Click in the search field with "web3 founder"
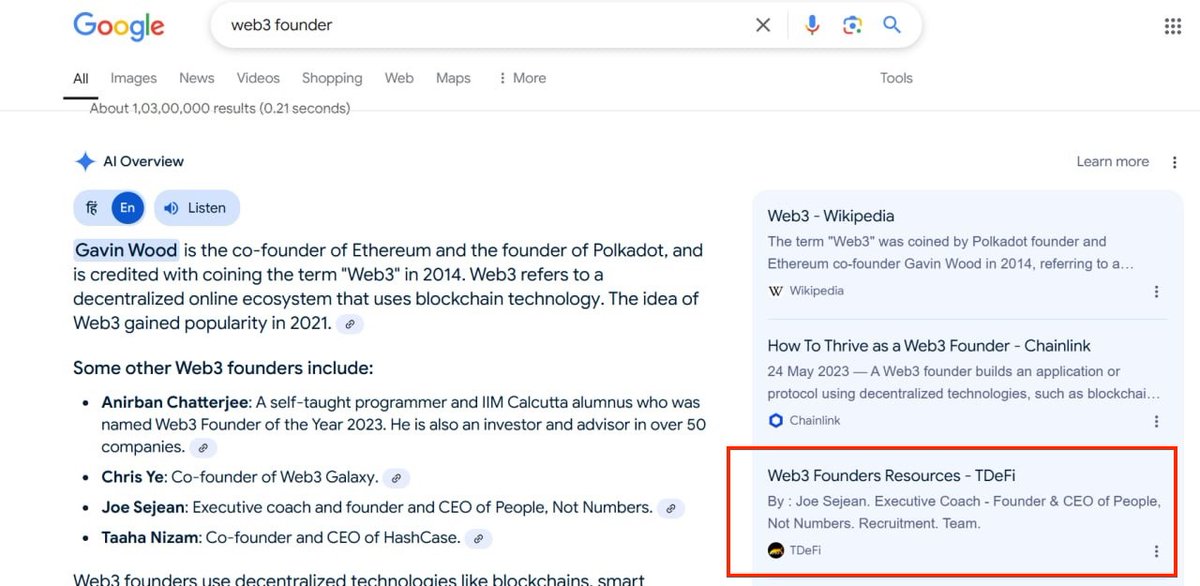Screen dimensions: 1200x586 pyautogui.click(x=485, y=25)
